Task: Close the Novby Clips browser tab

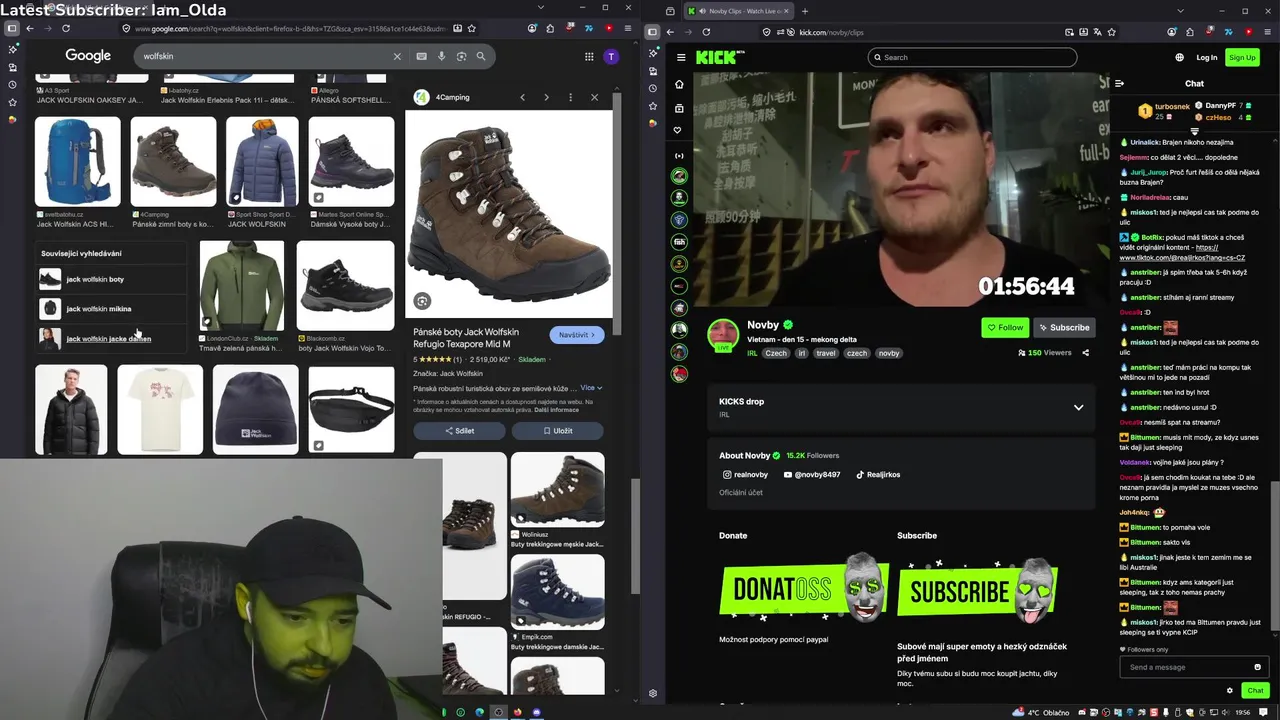Action: (x=785, y=11)
